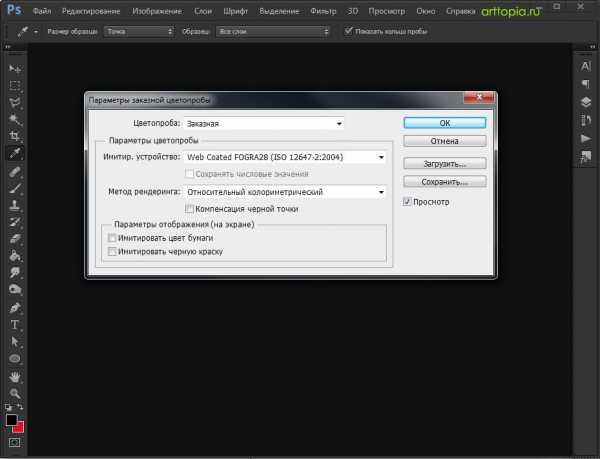This screenshot has height=459, width=600.
Task: Open the Изображение menu
Action: pos(157,11)
